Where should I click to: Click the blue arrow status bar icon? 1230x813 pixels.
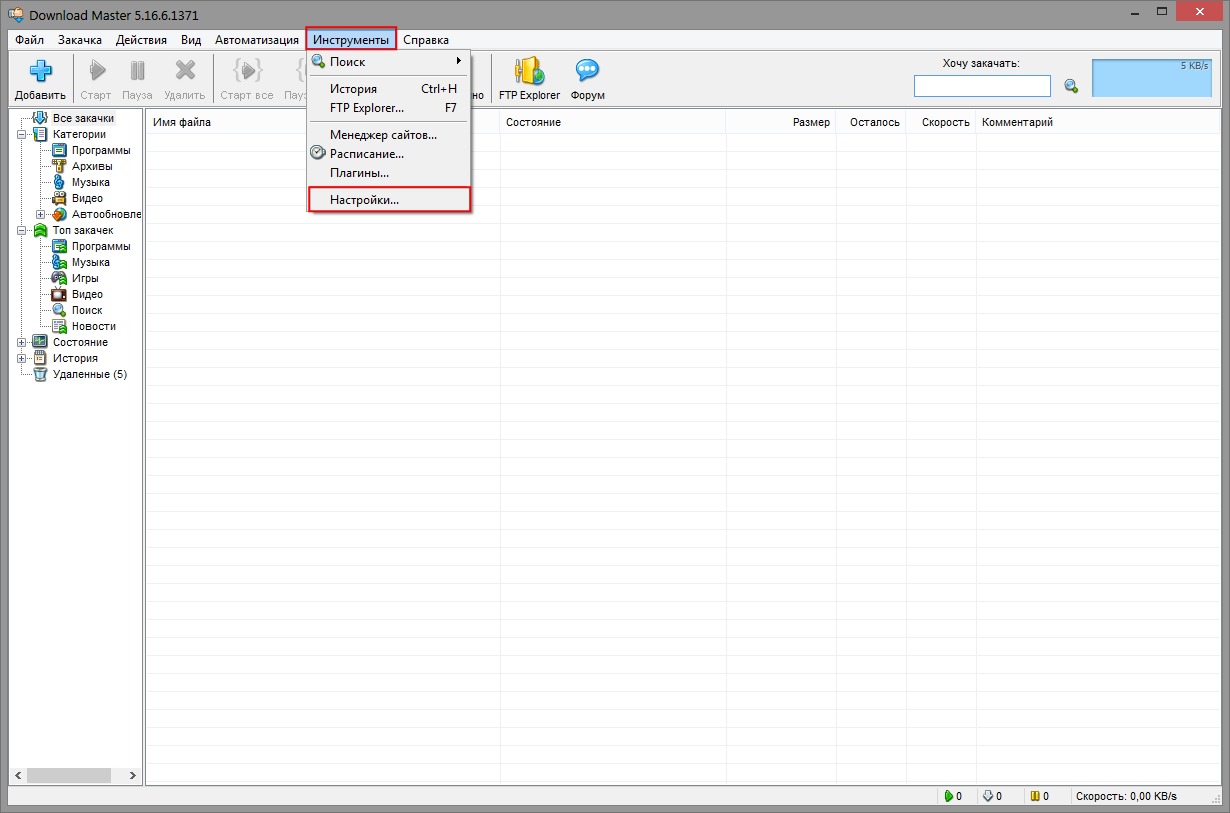tap(987, 796)
